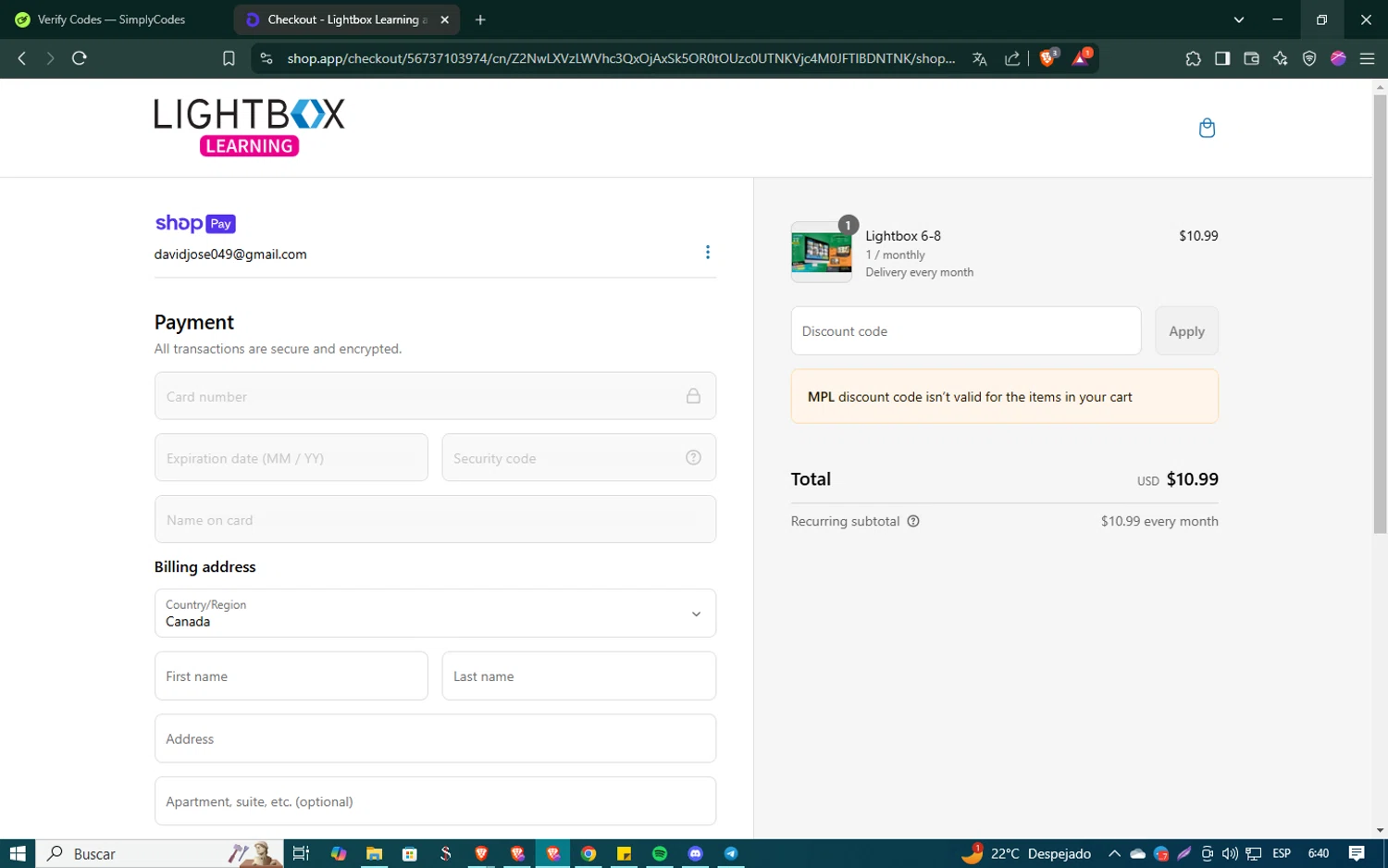Click the security code help icon
Image resolution: width=1388 pixels, height=868 pixels.
click(x=693, y=457)
